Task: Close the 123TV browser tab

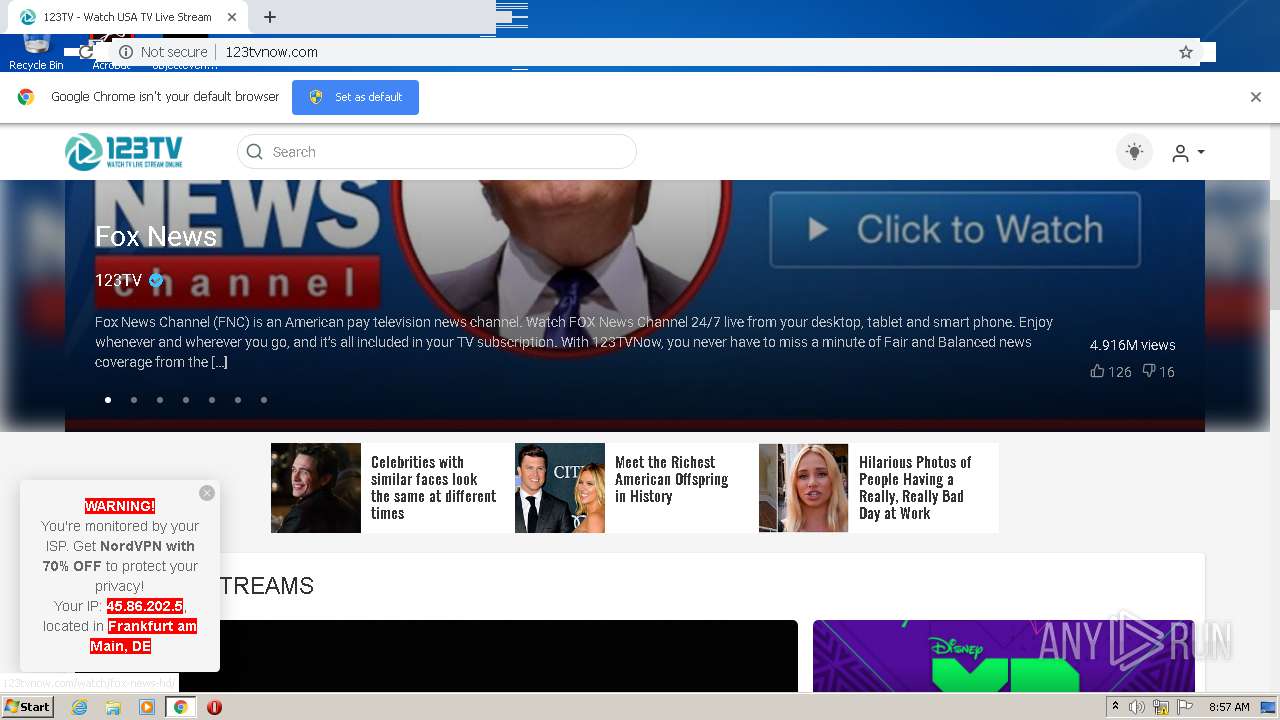Action: tap(232, 17)
